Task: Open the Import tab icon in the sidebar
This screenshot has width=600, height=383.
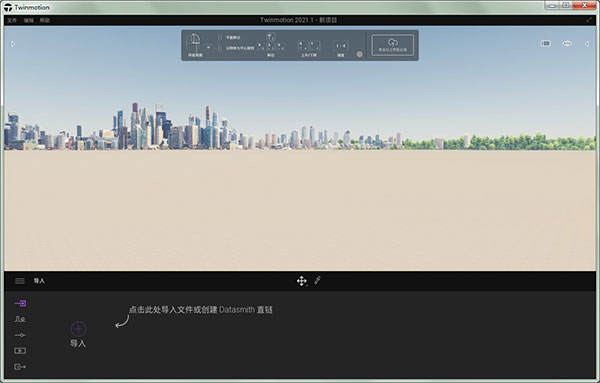Action: tap(20, 303)
